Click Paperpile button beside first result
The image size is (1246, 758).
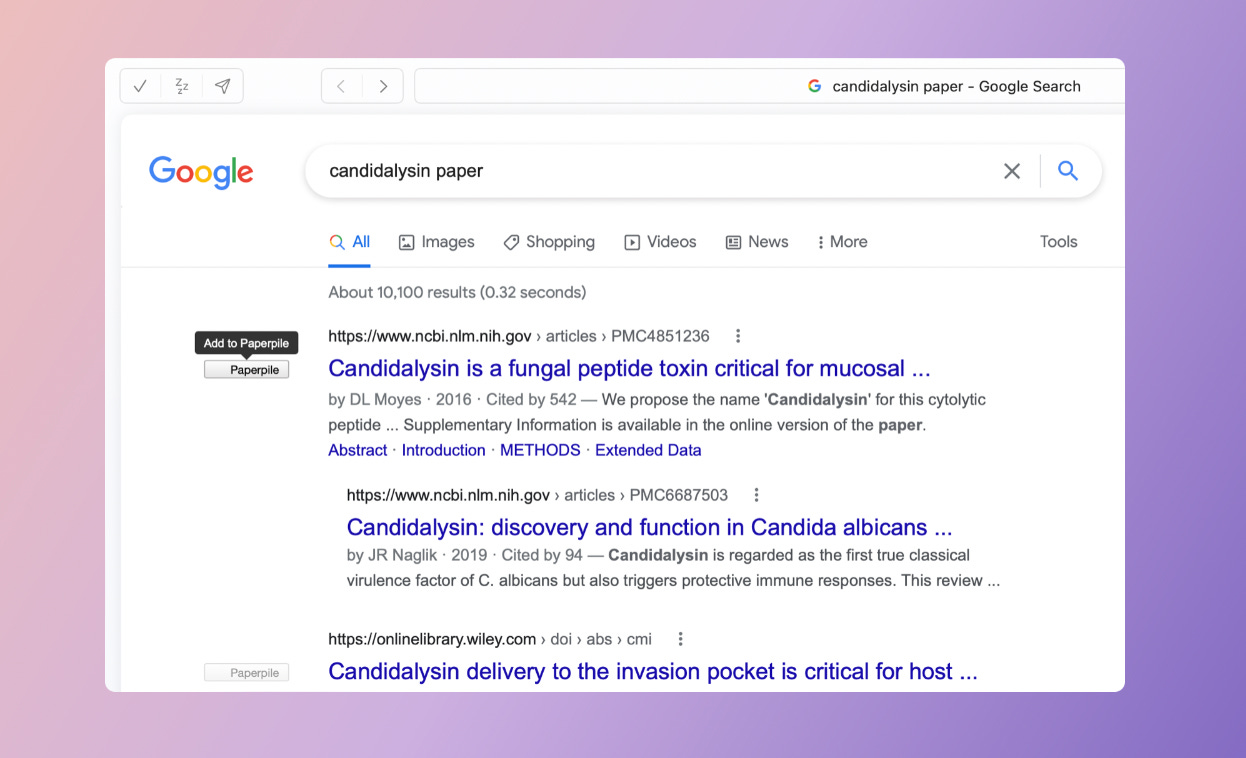click(247, 370)
